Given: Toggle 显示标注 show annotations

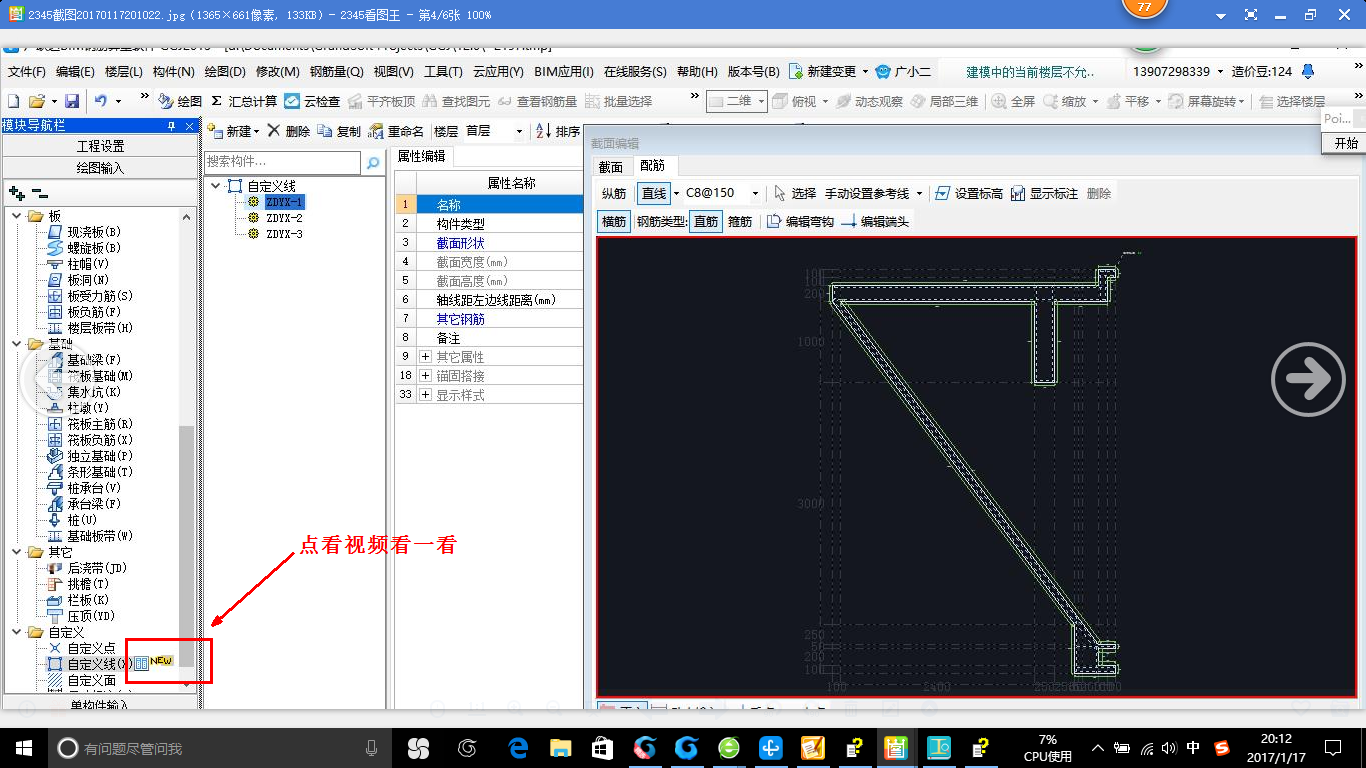Looking at the screenshot, I should click(1044, 193).
